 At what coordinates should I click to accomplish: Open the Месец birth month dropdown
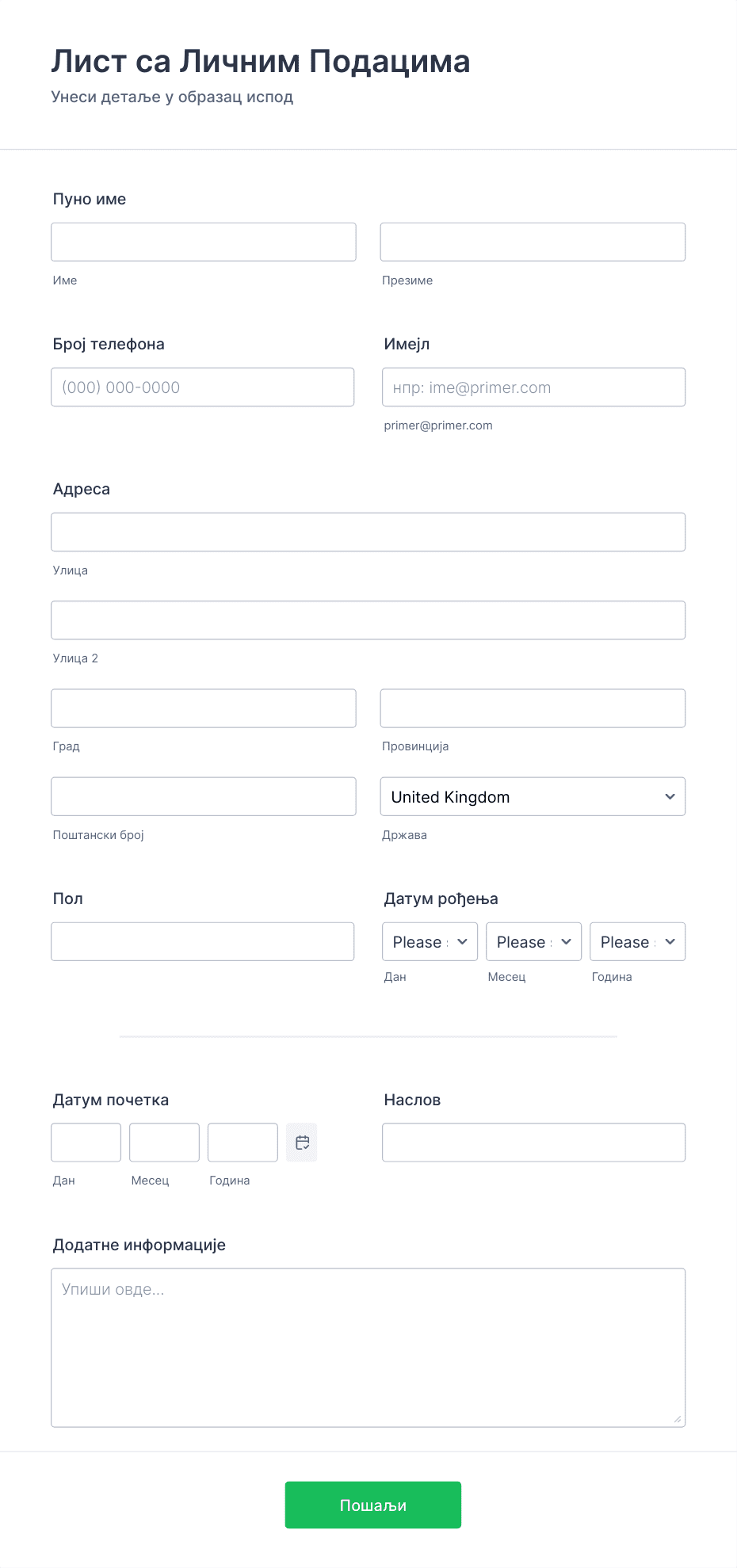click(533, 941)
